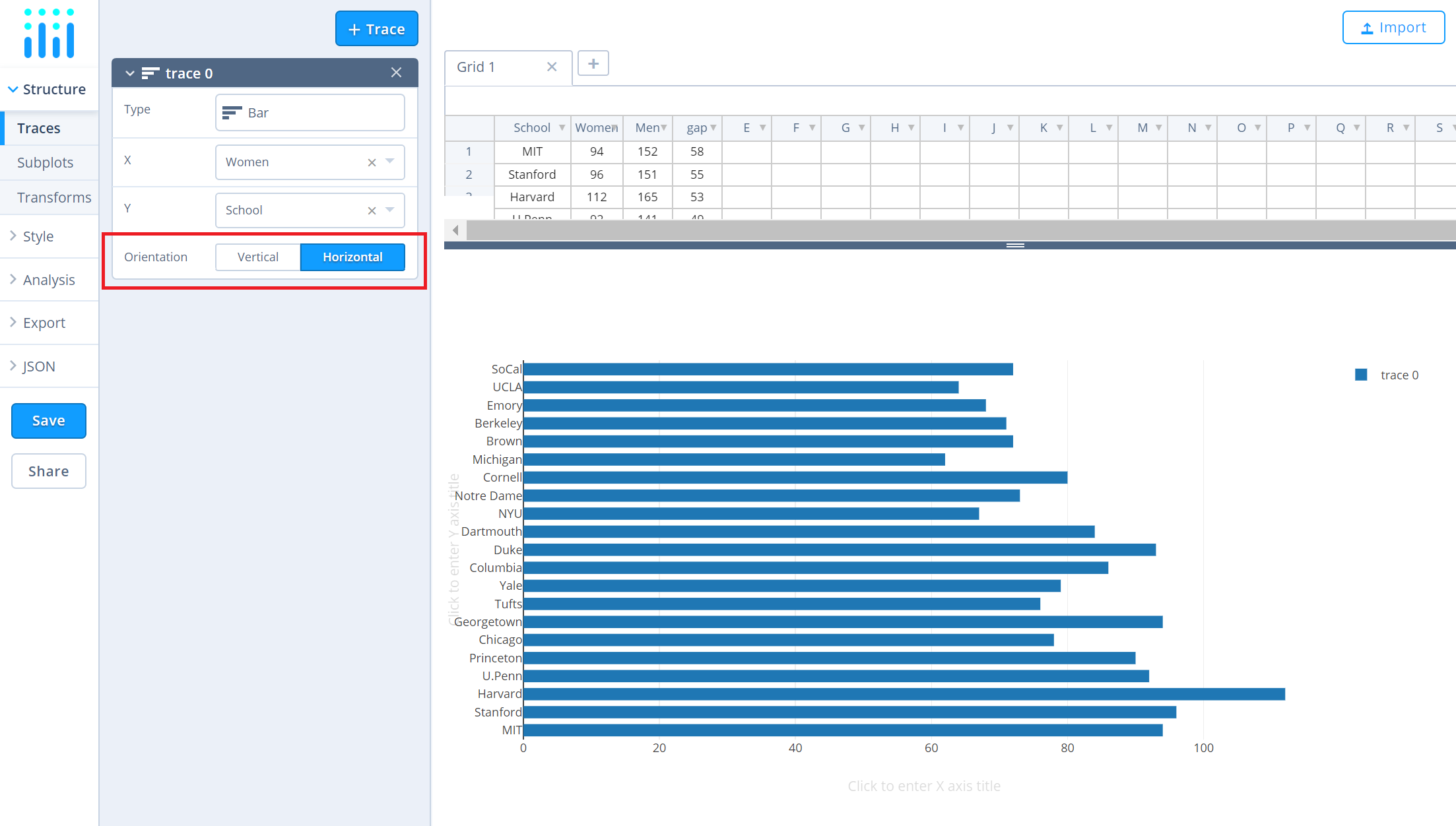Open the X column dropdown arrow

click(x=390, y=162)
